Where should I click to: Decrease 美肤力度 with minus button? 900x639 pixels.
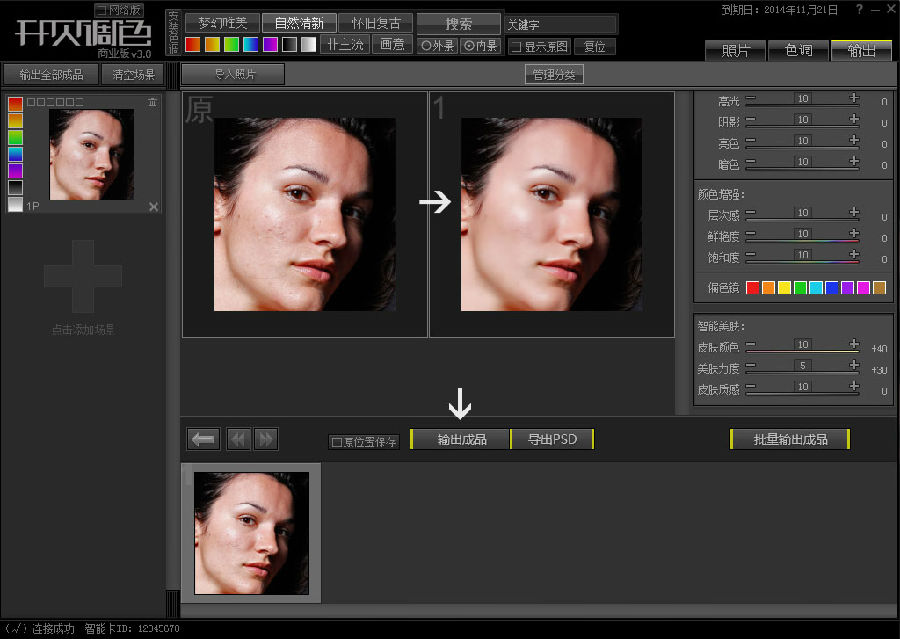(750, 367)
